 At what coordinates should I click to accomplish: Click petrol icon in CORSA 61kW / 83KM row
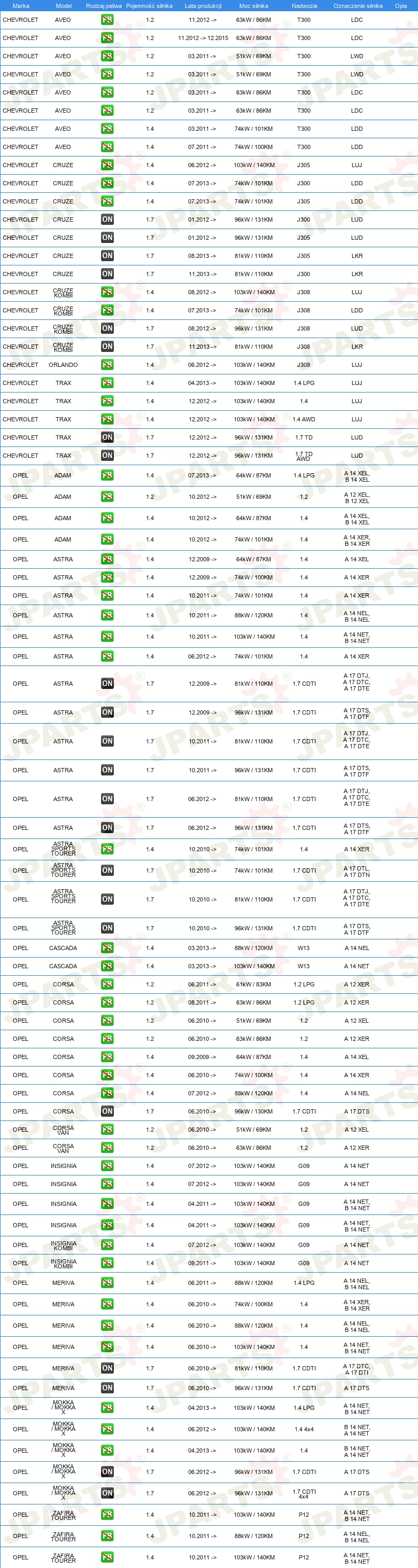[107, 984]
